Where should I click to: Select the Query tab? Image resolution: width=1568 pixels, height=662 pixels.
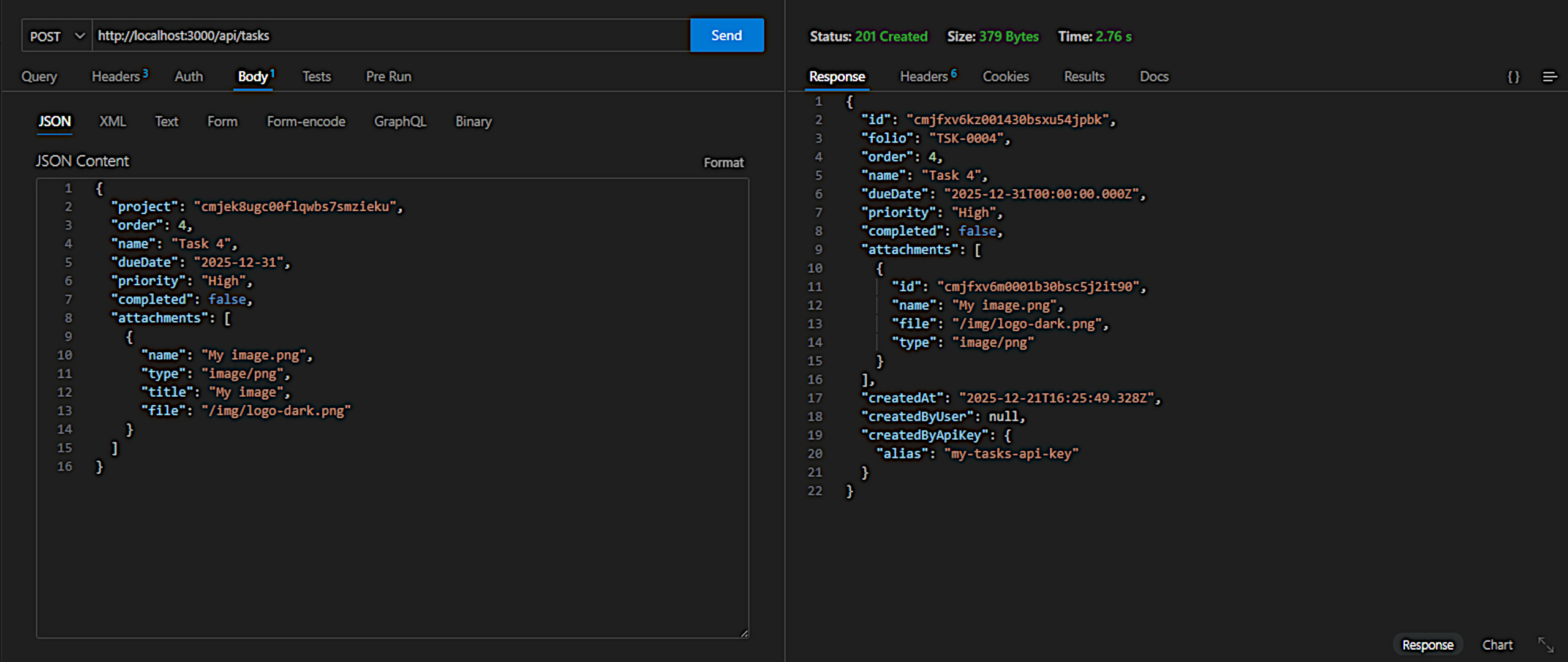point(39,77)
